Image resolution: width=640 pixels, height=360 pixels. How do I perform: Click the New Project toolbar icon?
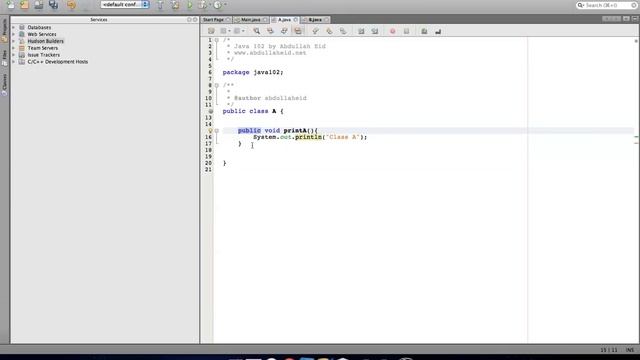pos(24,5)
